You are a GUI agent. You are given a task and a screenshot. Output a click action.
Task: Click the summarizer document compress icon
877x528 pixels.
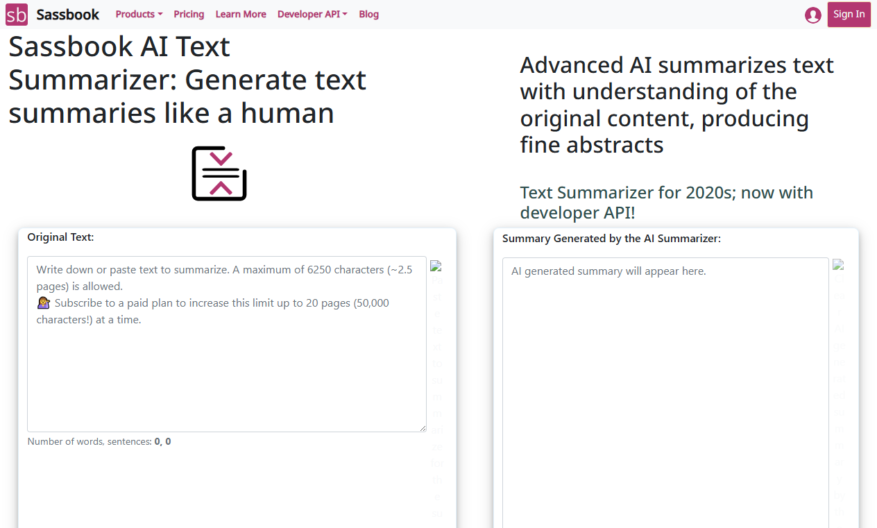[219, 173]
